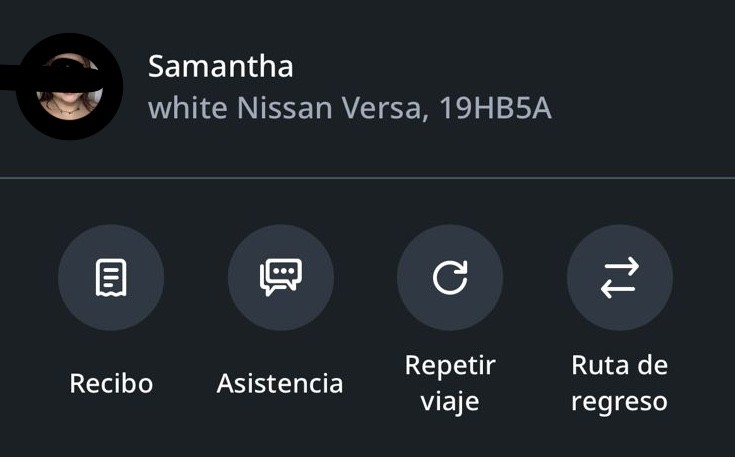
Task: Click the word Versa in the vehicle description
Action: click(x=382, y=108)
